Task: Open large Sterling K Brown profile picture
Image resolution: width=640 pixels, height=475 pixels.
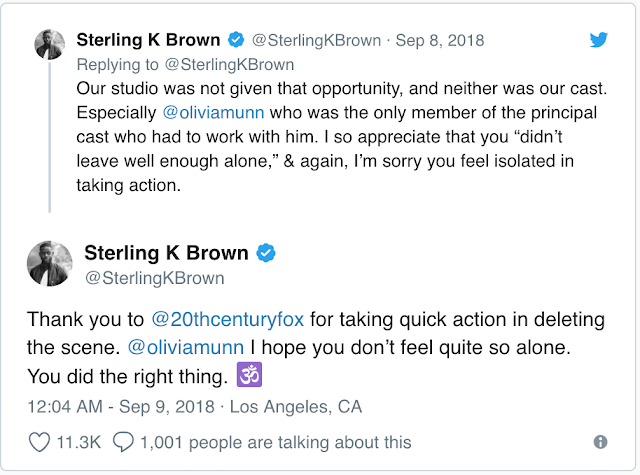Action: (49, 264)
